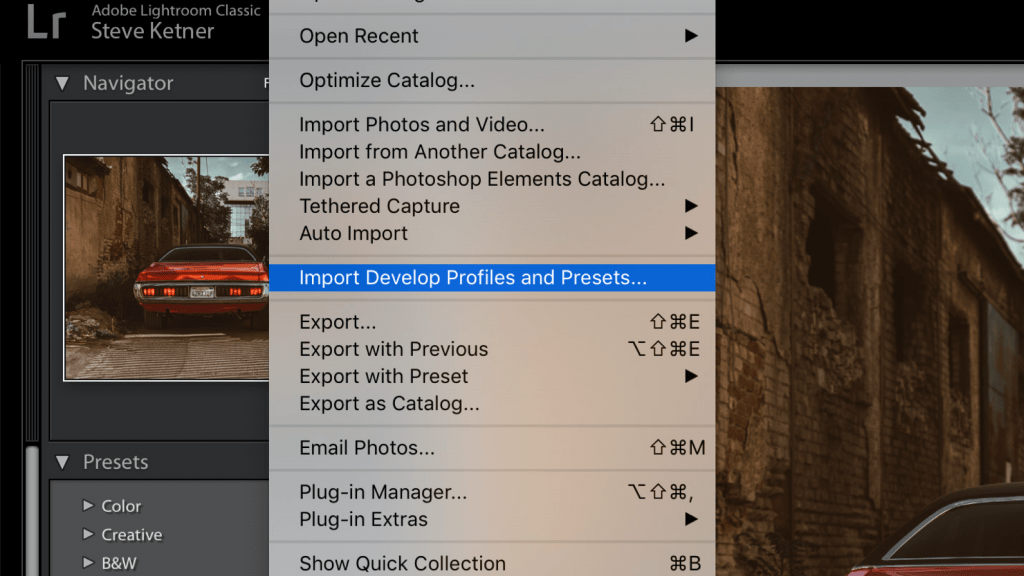Open the Tethered Capture submenu arrow
This screenshot has width=1024, height=576.
click(690, 206)
